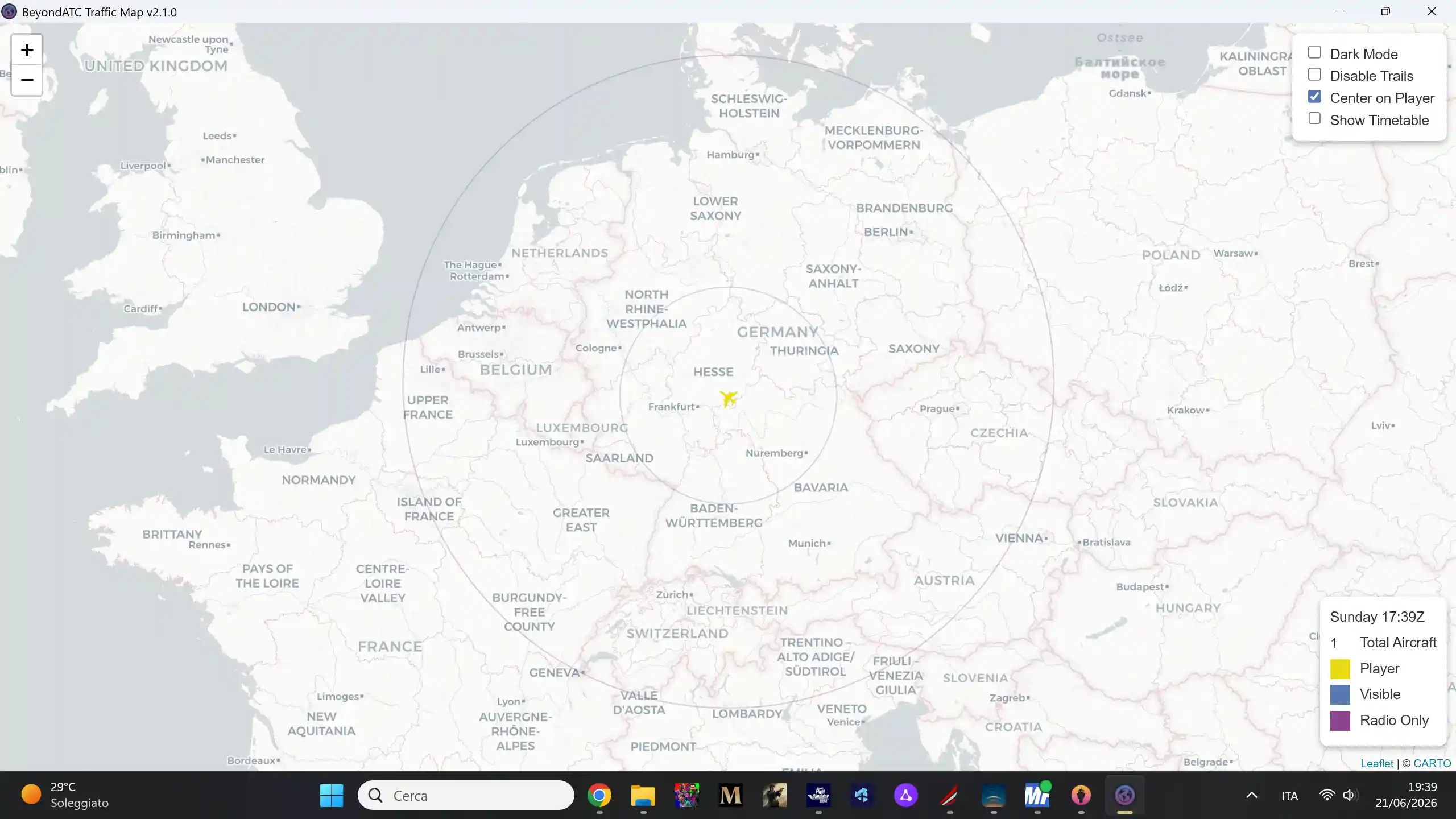The height and width of the screenshot is (819, 1456).
Task: Click the Zurich city label on map
Action: pyautogui.click(x=672, y=595)
